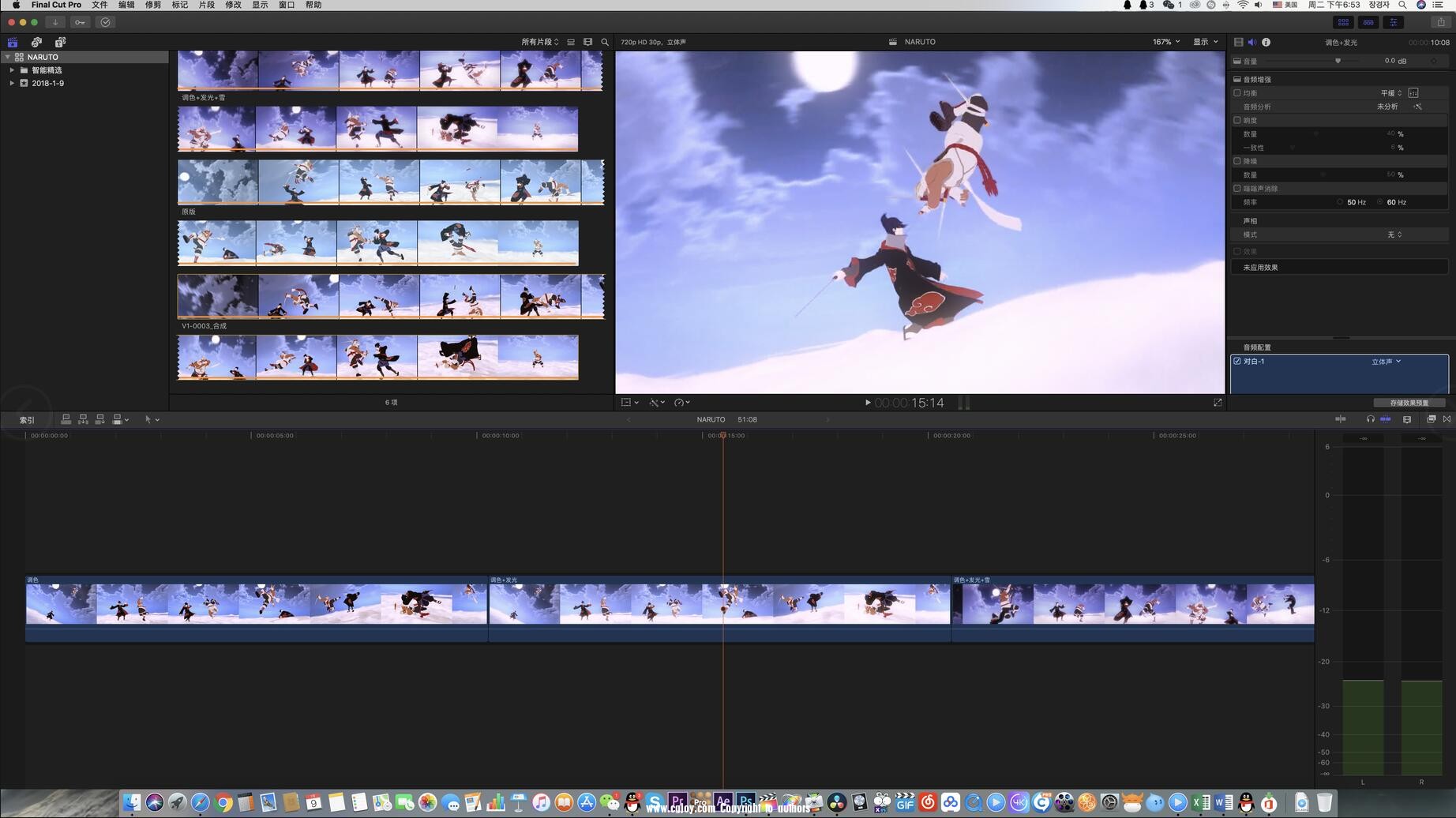Open the 显示 view options dropdown
This screenshot has height=818, width=1456.
(1206, 42)
